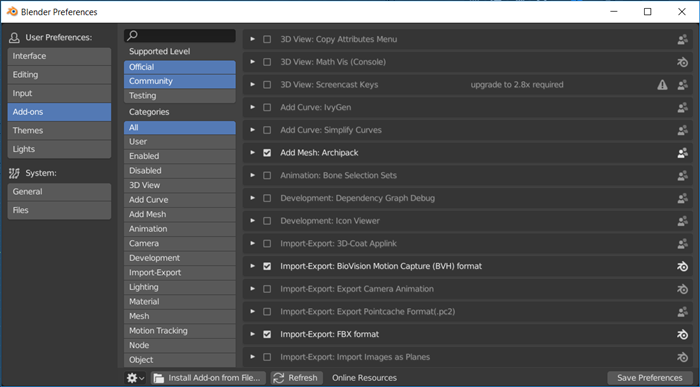
Task: Click community icon on IvyGen row
Action: [682, 108]
